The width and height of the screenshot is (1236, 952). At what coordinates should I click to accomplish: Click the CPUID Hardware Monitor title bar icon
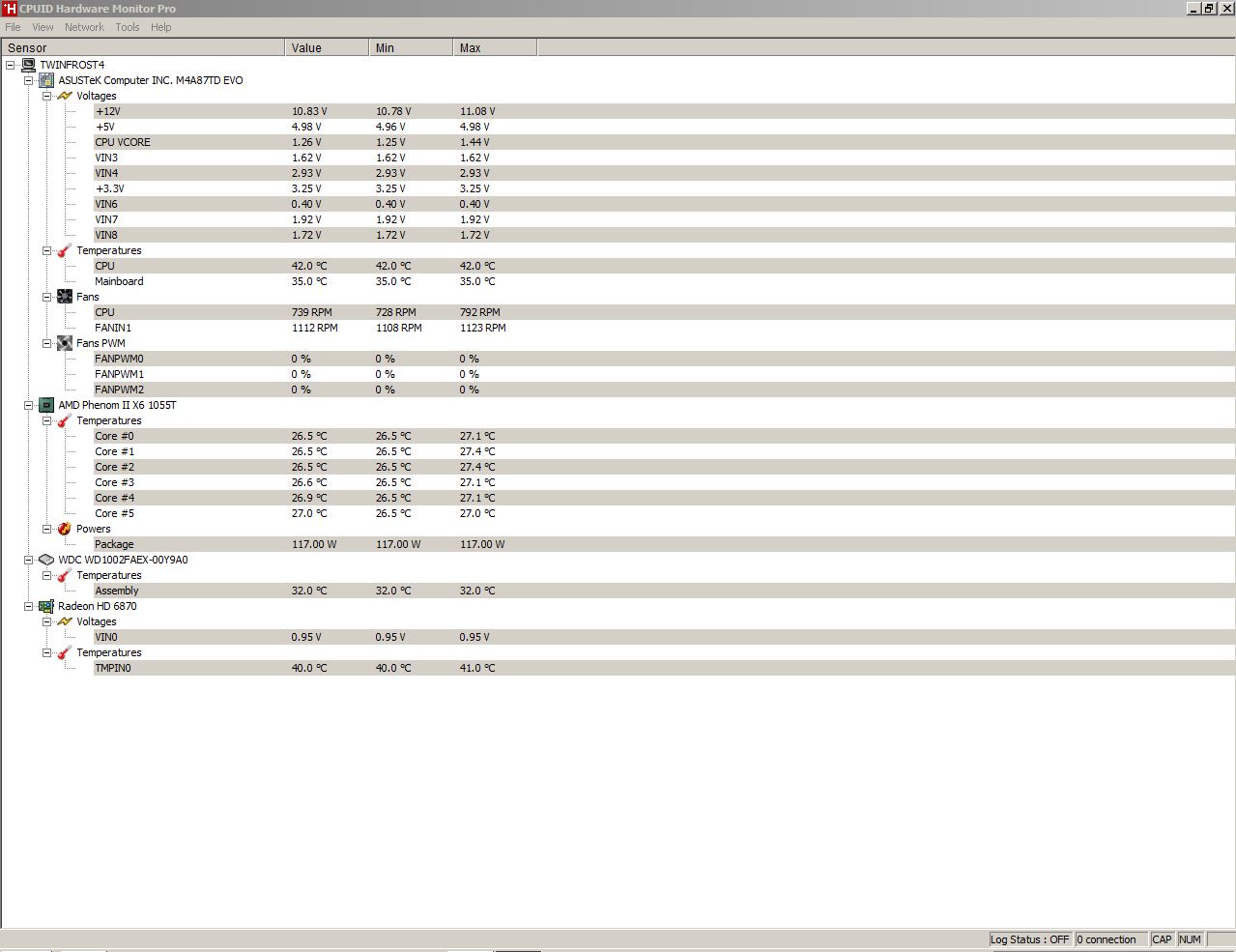tap(10, 9)
